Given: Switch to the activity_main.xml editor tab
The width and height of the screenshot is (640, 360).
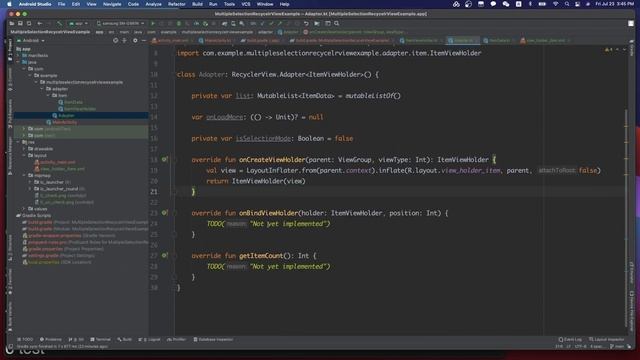Looking at the screenshot, I should click(x=173, y=41).
